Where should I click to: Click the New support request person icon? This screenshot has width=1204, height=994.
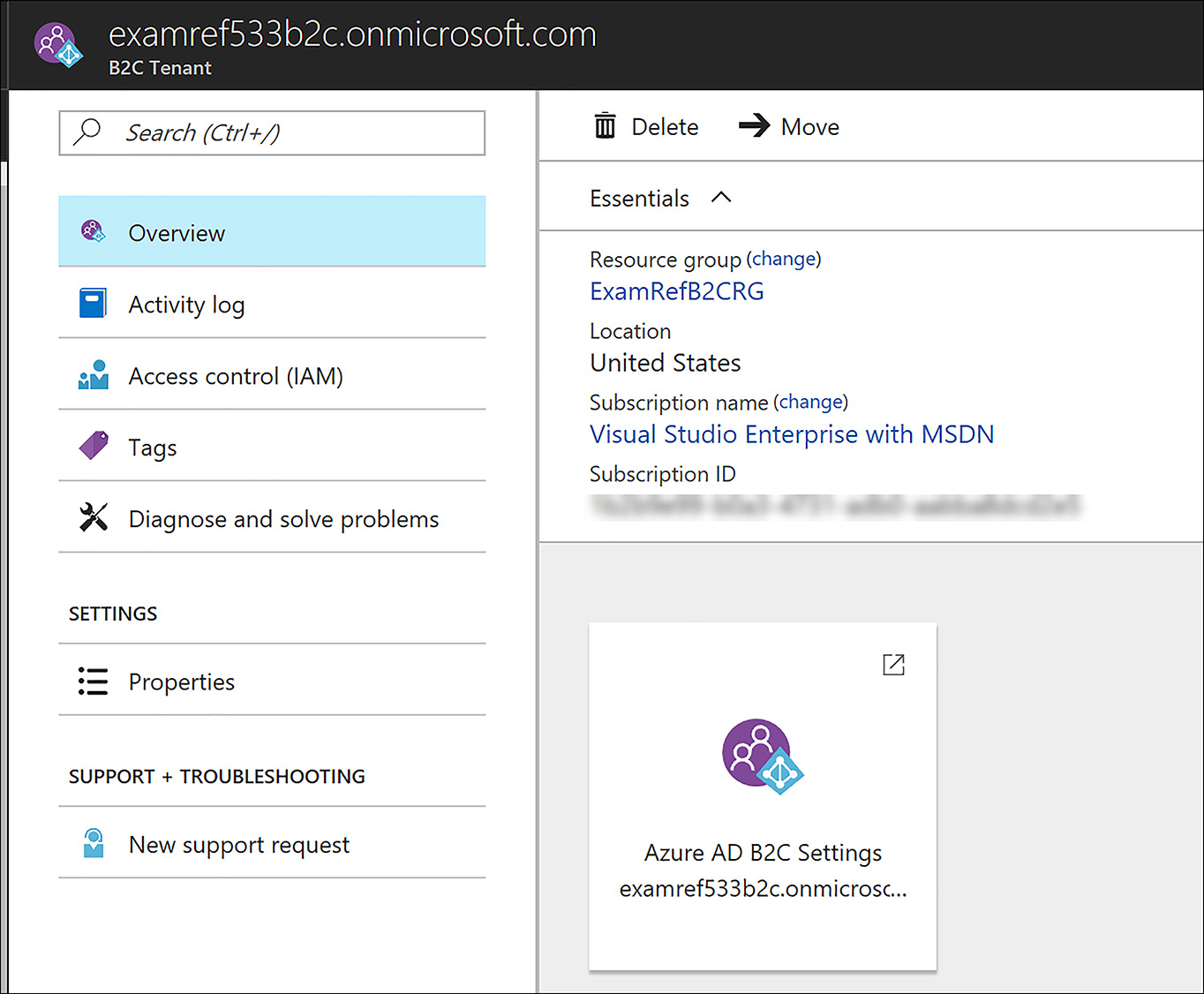coord(93,843)
